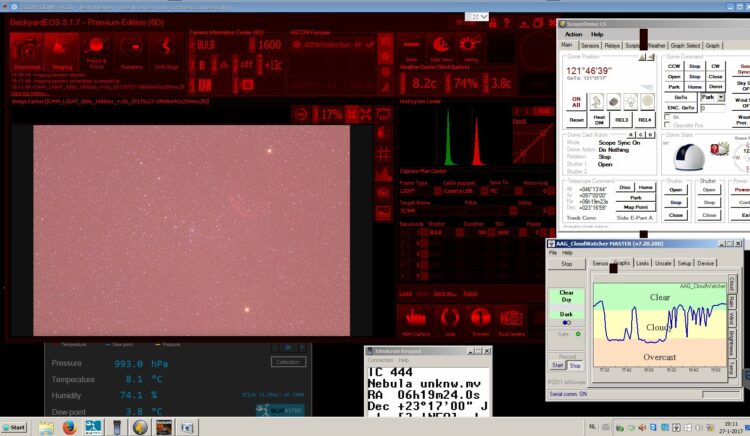This screenshot has width=750, height=436.
Task: Enable the Opposite Pos checkbox in ScopeDome
Action: (667, 125)
